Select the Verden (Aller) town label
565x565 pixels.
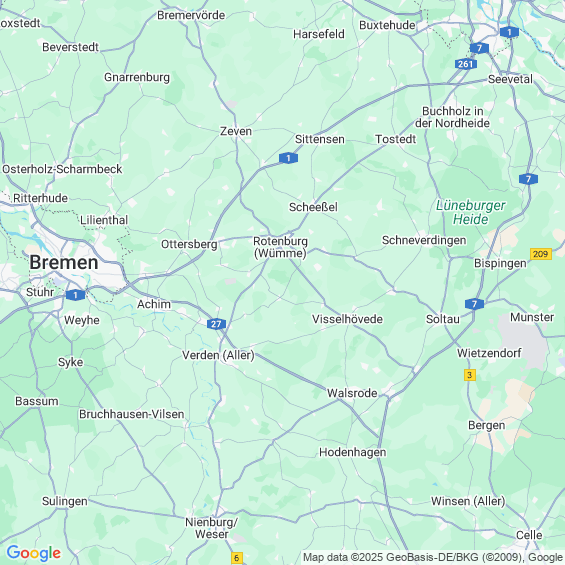point(218,355)
